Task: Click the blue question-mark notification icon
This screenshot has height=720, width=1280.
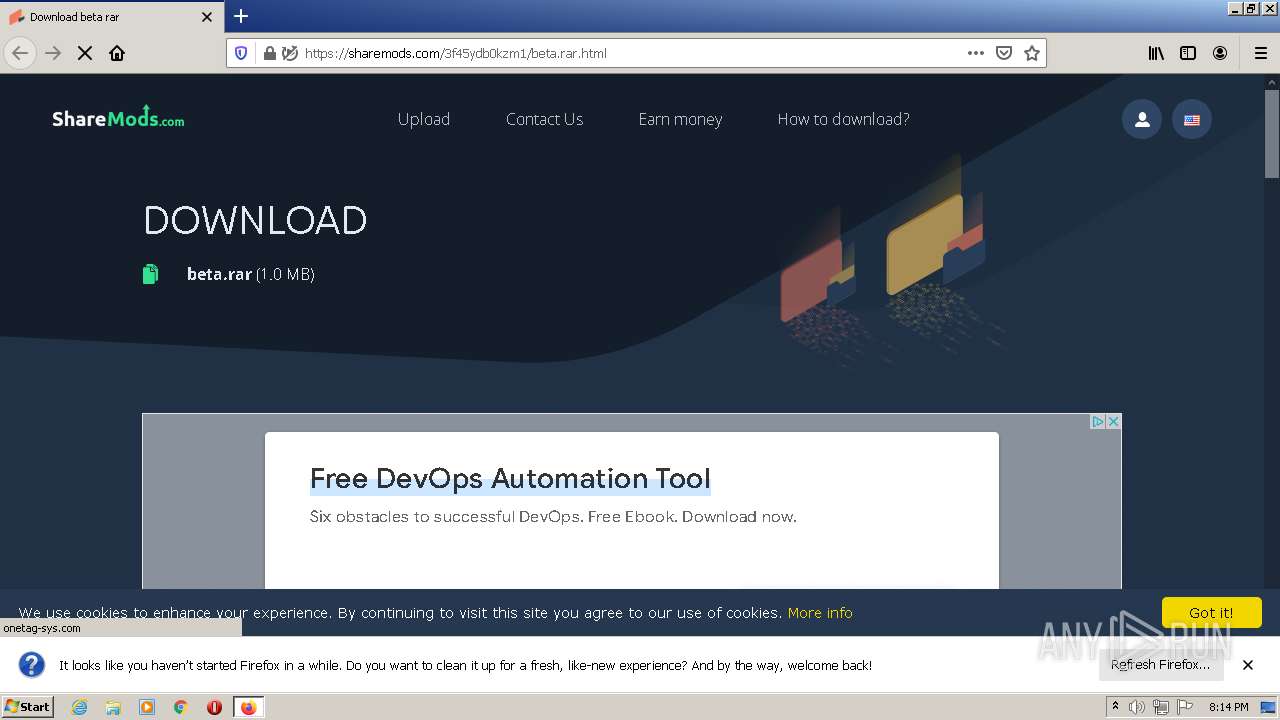Action: 32,665
